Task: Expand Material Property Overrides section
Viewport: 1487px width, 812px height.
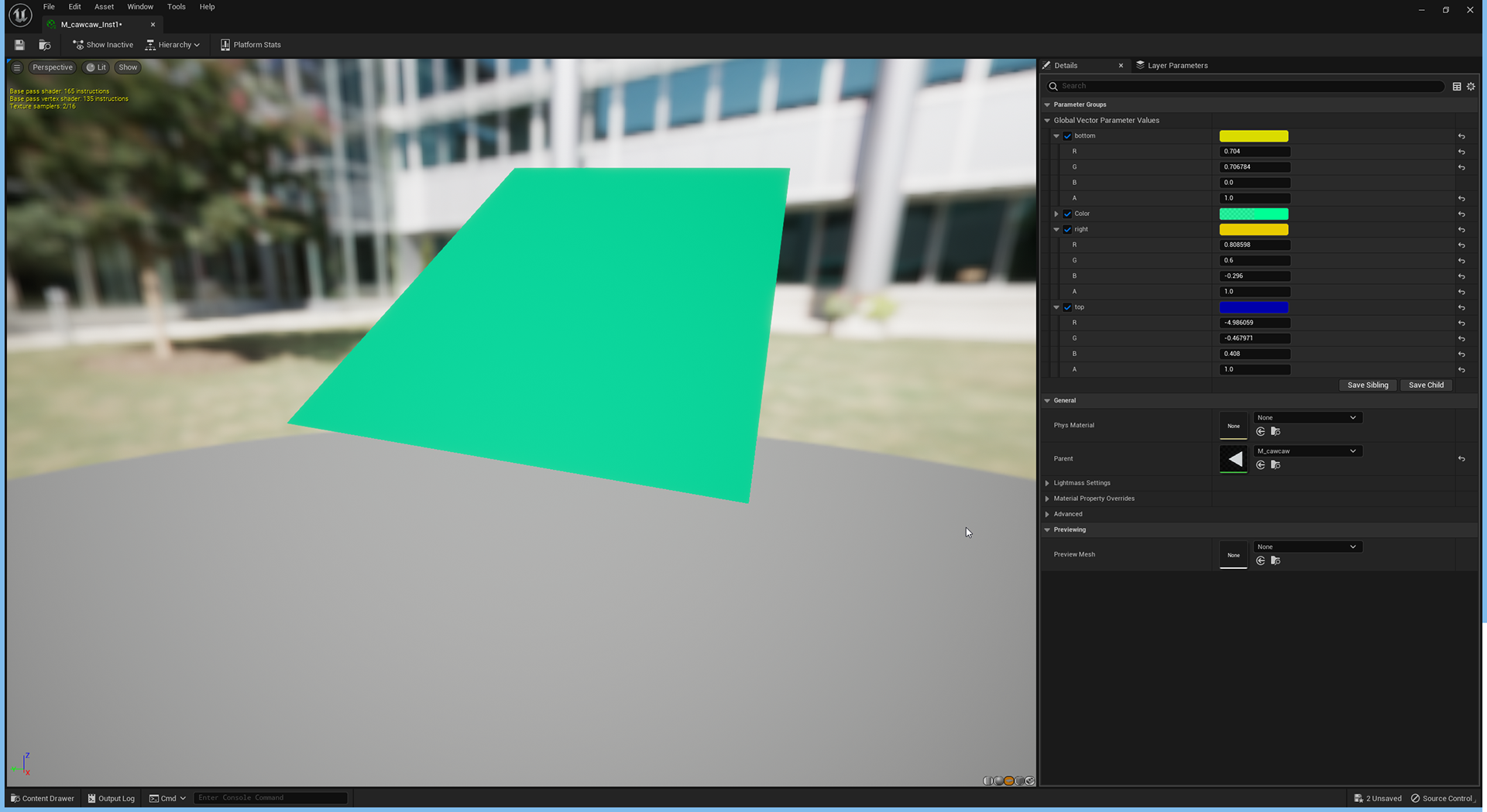Action: (x=1047, y=499)
